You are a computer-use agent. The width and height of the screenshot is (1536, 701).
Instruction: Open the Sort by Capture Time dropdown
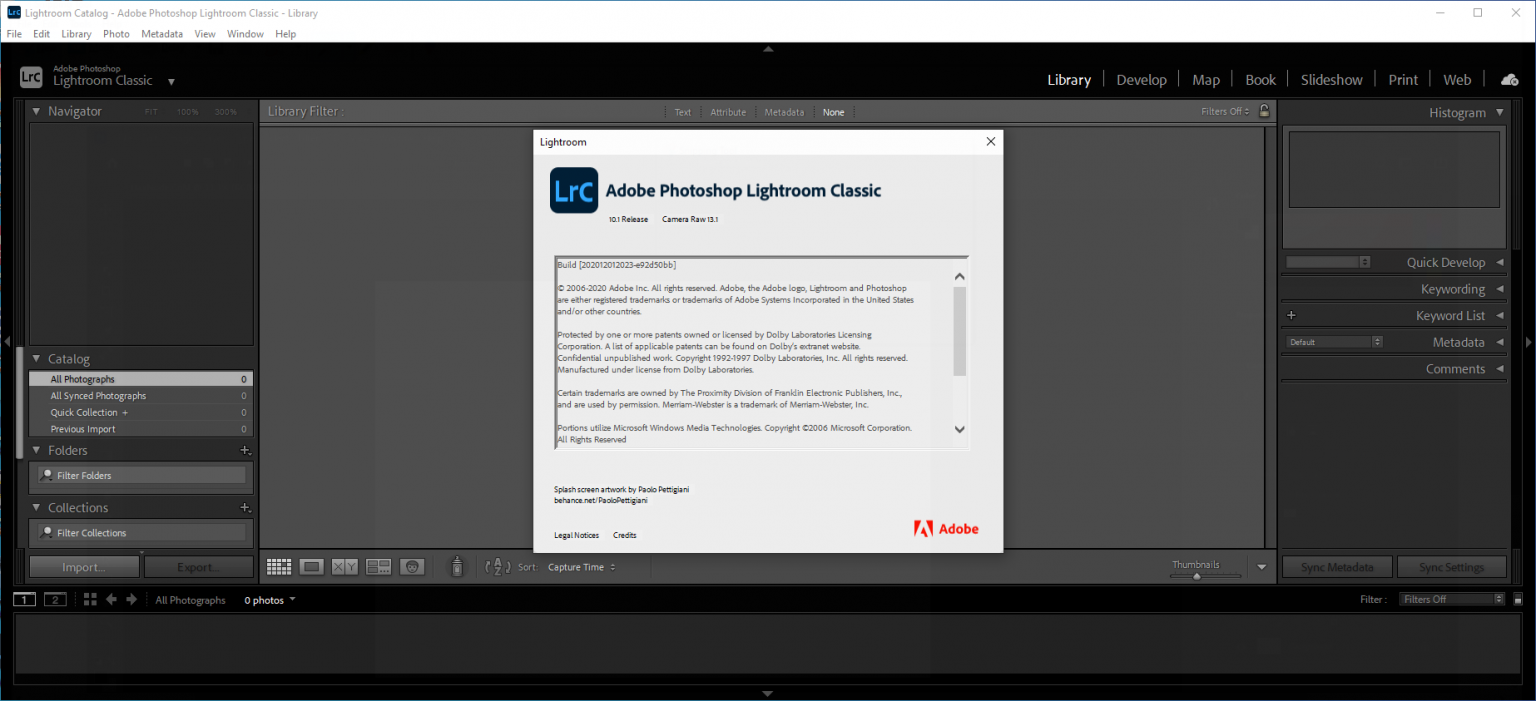[581, 567]
